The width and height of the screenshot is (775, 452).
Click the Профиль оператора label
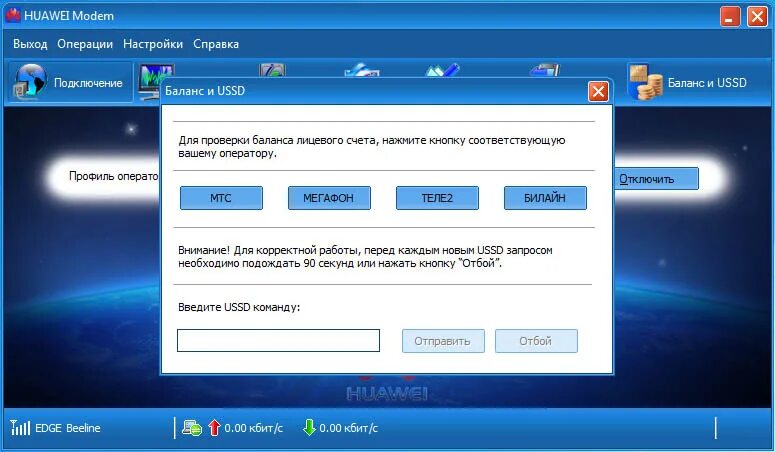pyautogui.click(x=114, y=176)
